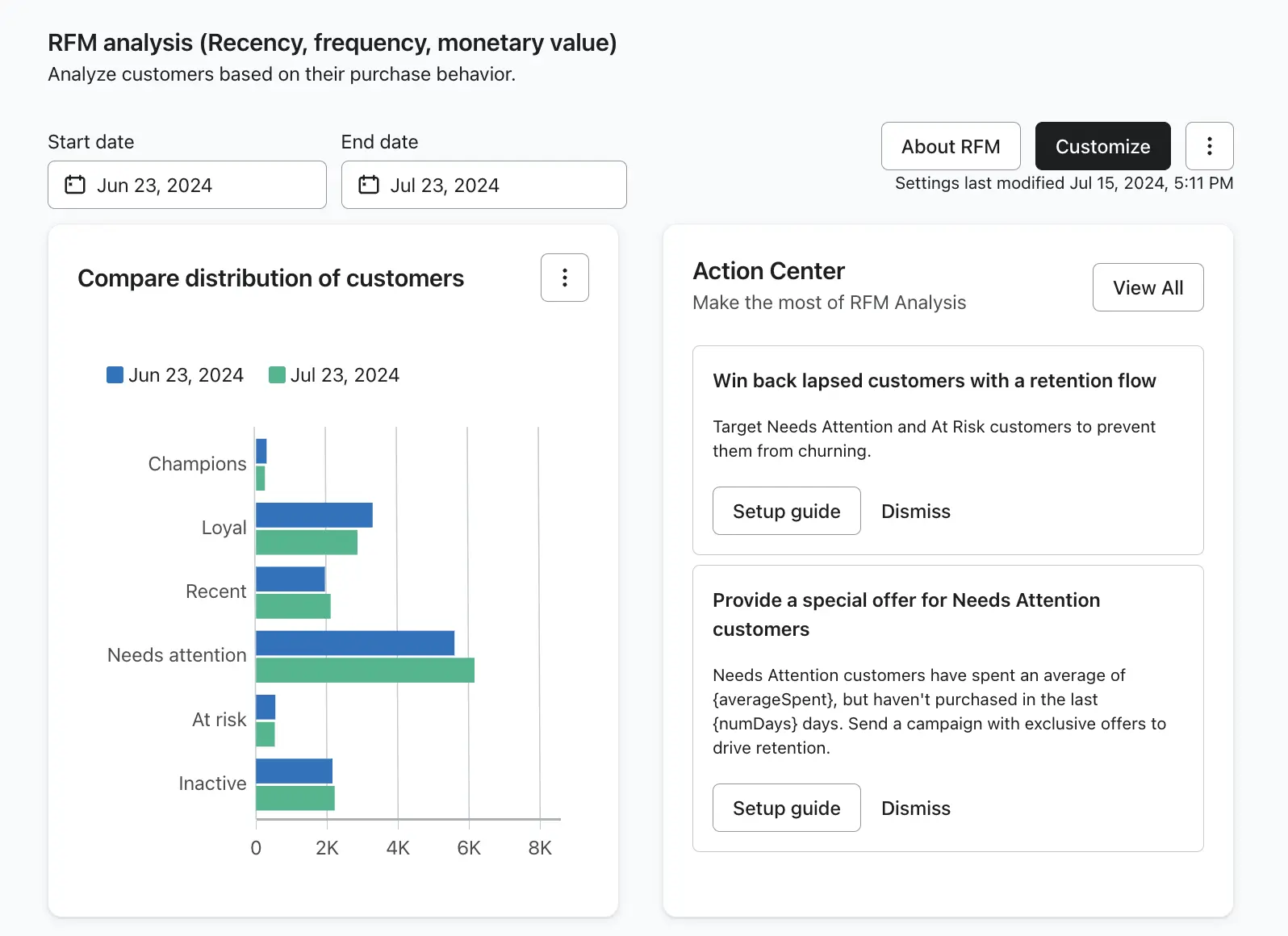The image size is (1288, 936).
Task: Click the End date calendar icon
Action: click(369, 185)
